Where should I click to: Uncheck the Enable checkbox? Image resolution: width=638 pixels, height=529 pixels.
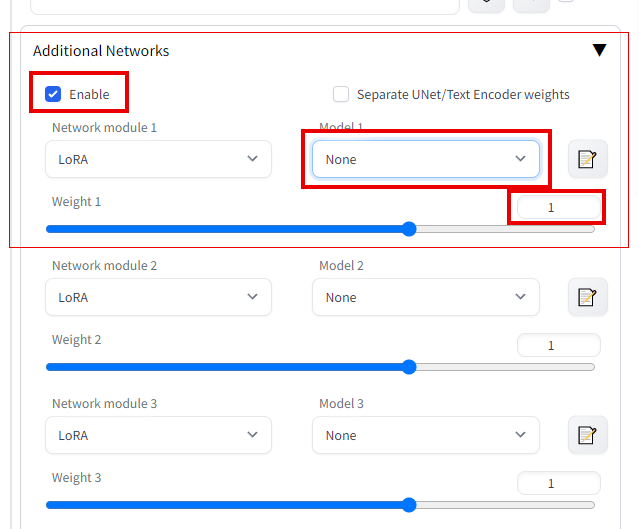click(53, 94)
